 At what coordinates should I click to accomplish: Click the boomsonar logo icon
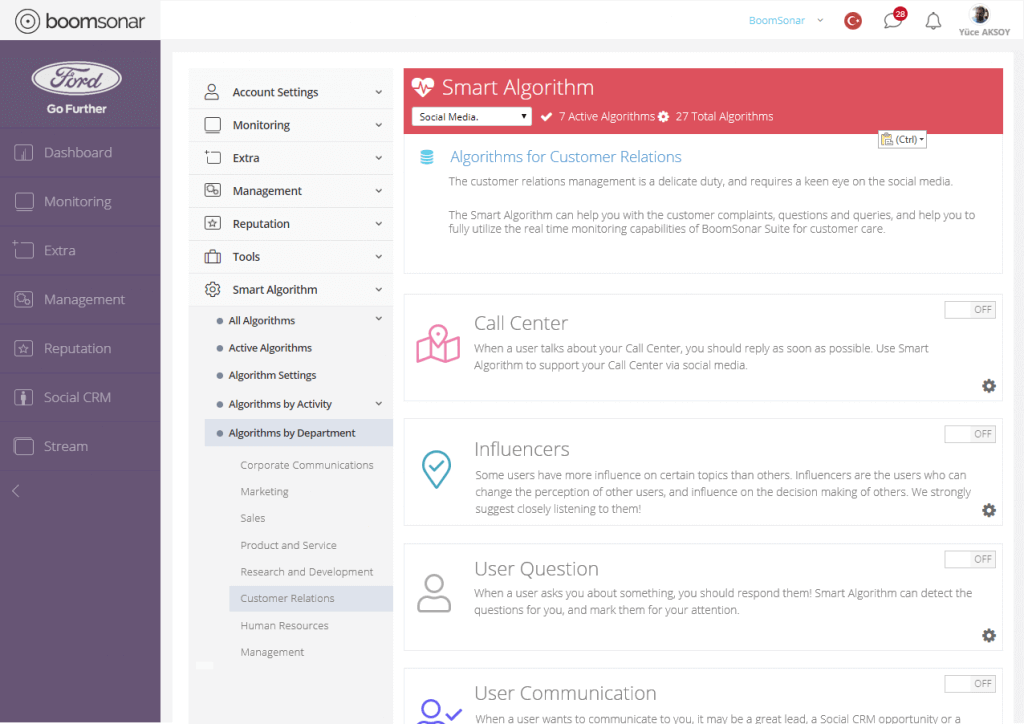[x=27, y=21]
